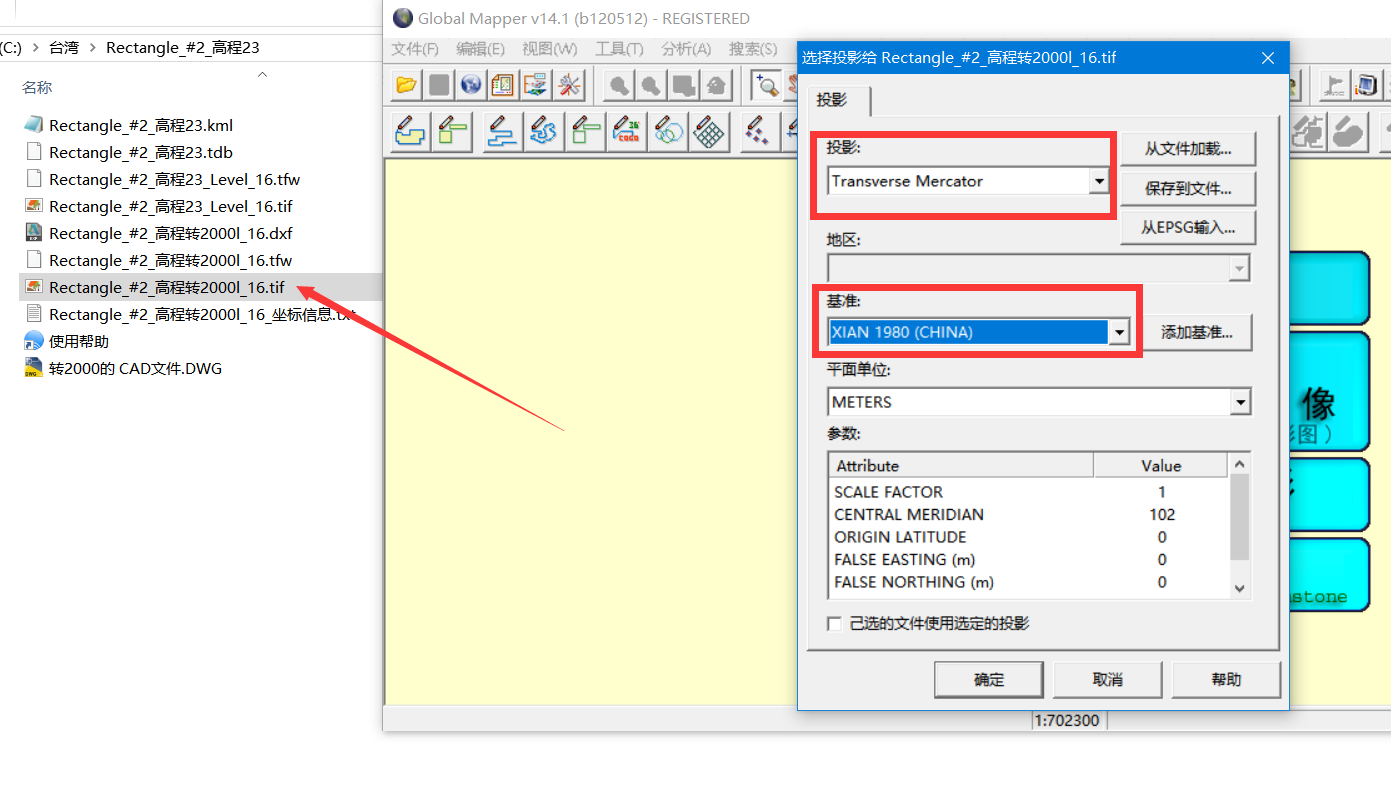Select the create line feature pencil tool
Screen dimensions: 1391x796
(x=502, y=131)
